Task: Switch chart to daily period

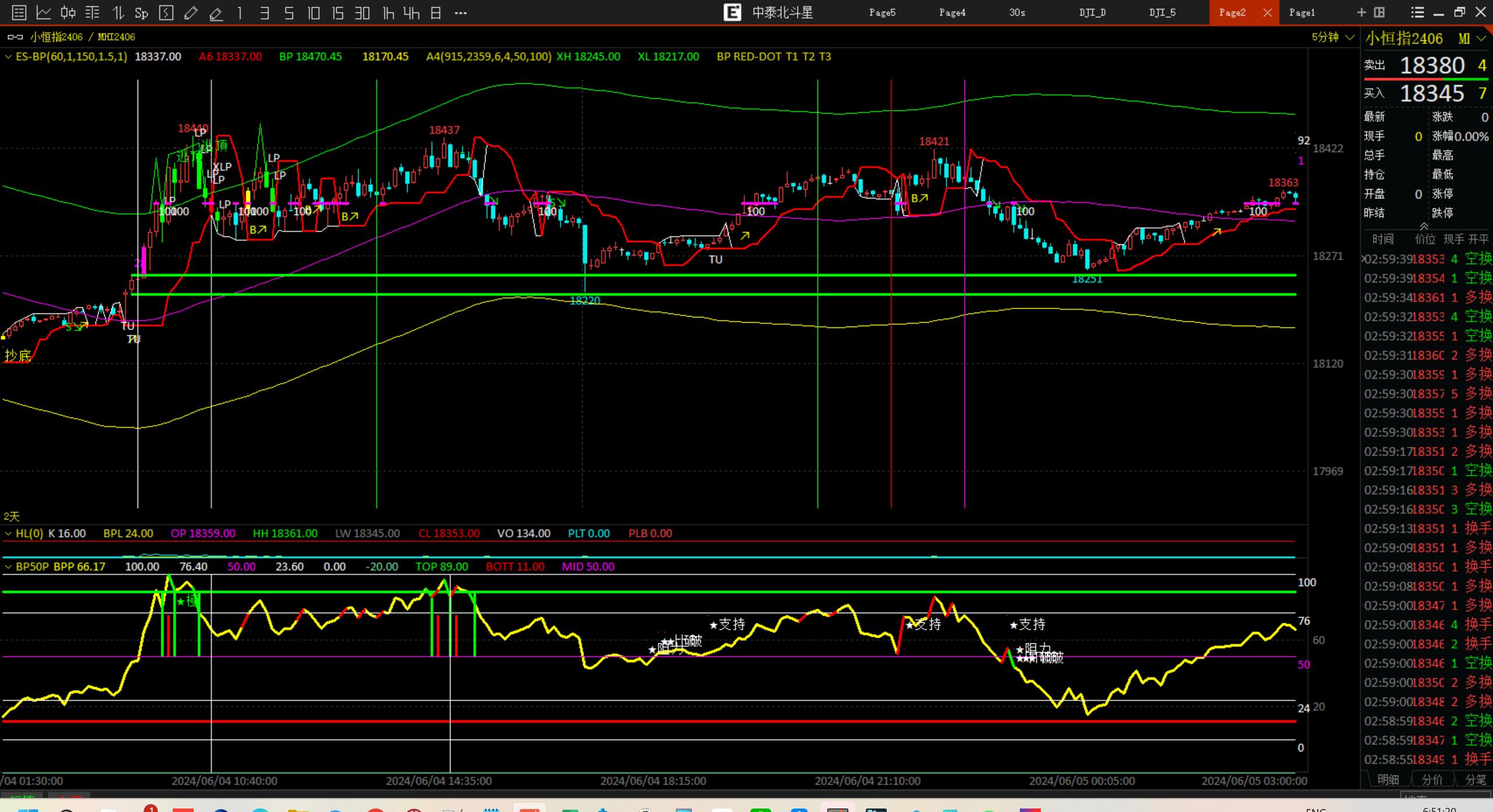Action: [436, 13]
